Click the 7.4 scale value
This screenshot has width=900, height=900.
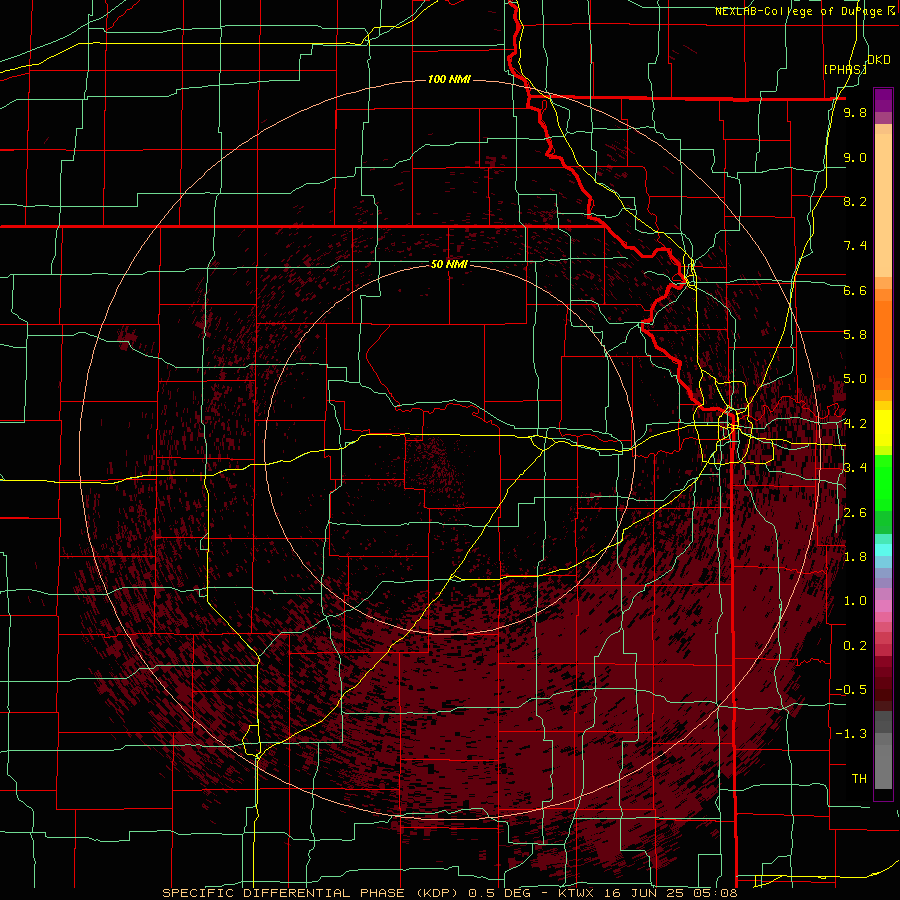855,246
